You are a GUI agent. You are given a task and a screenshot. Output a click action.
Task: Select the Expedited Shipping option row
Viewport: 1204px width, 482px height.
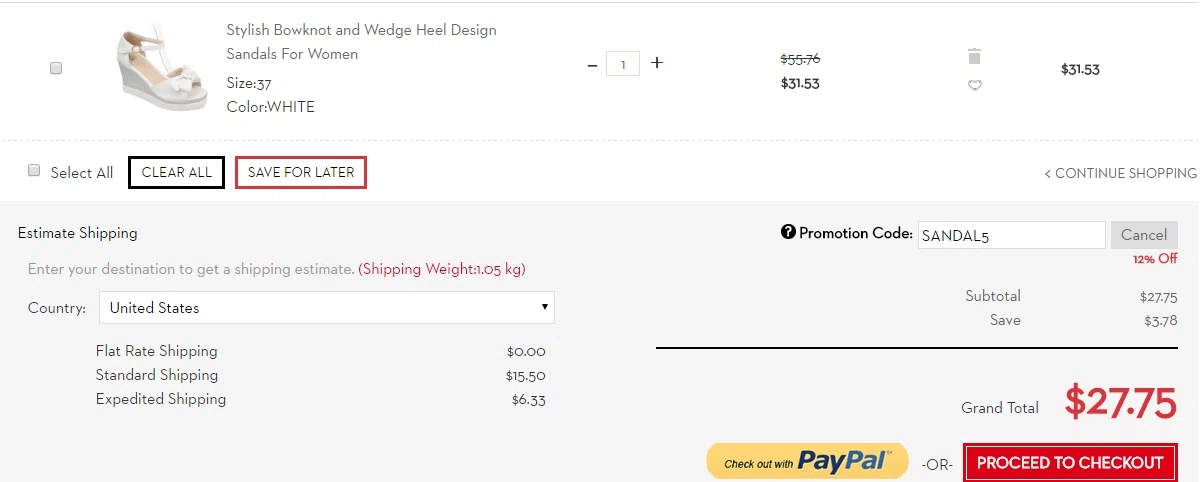point(320,399)
